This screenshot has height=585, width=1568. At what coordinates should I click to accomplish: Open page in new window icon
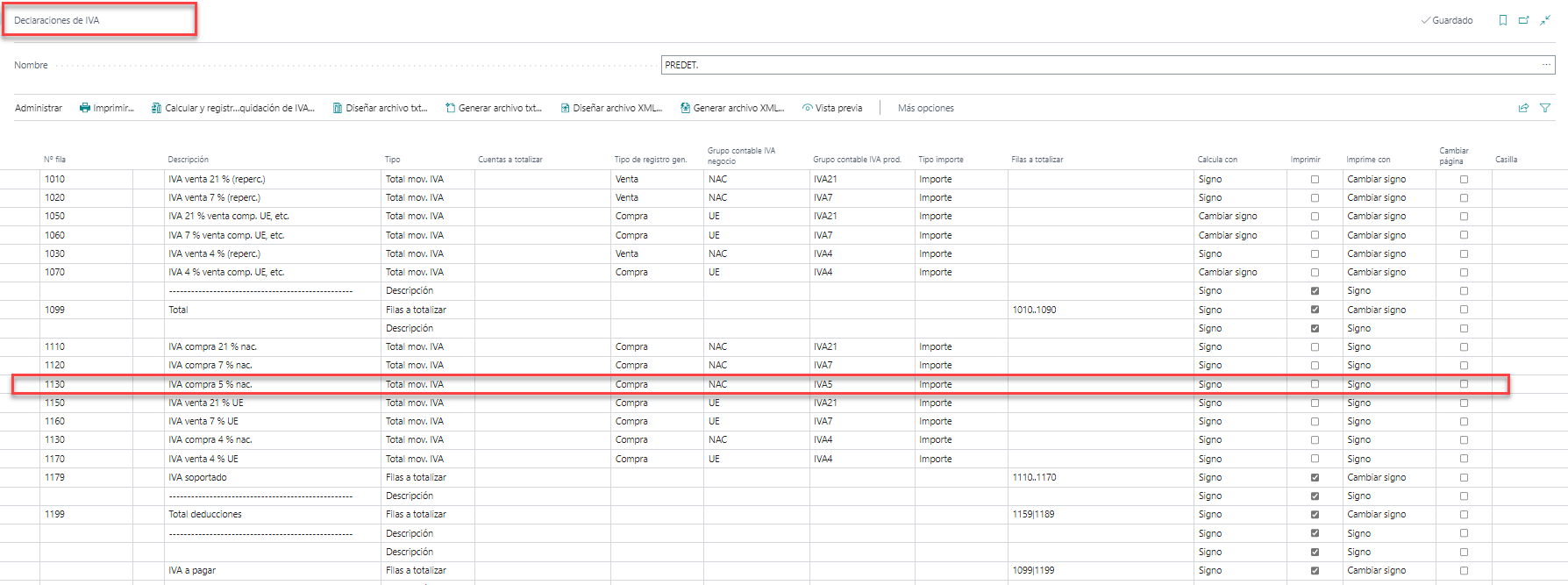pos(1524,20)
